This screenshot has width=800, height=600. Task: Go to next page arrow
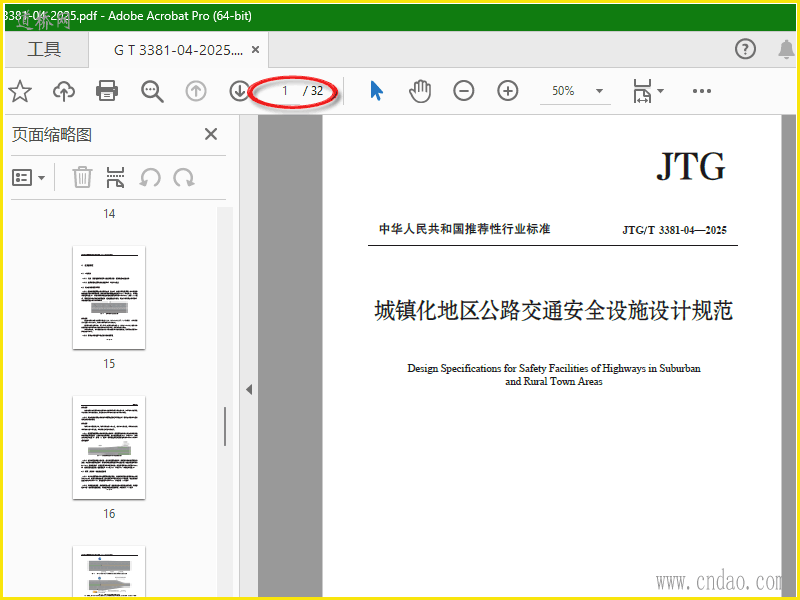pyautogui.click(x=239, y=91)
